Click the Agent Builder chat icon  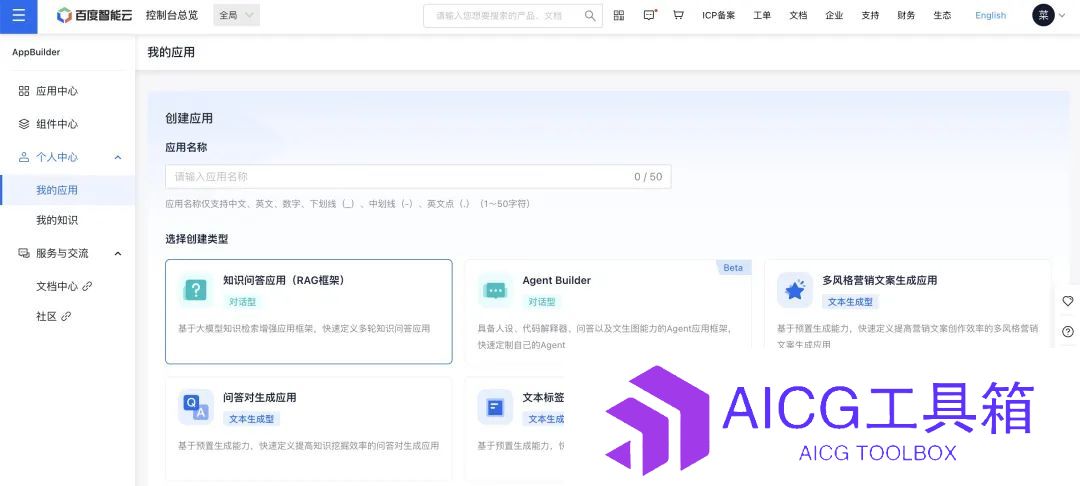pos(495,290)
